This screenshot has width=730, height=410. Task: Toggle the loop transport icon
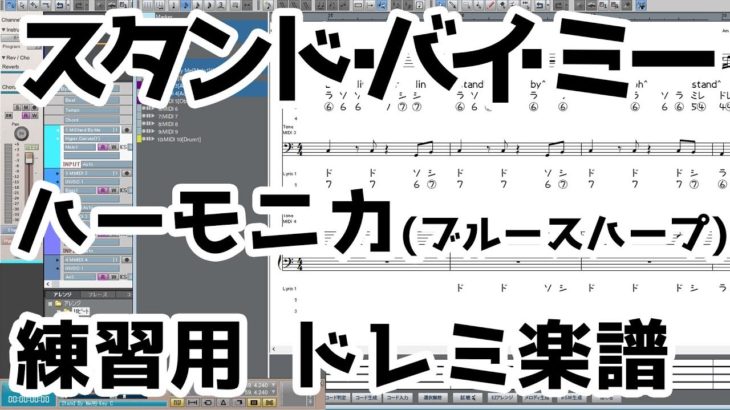coord(208,402)
